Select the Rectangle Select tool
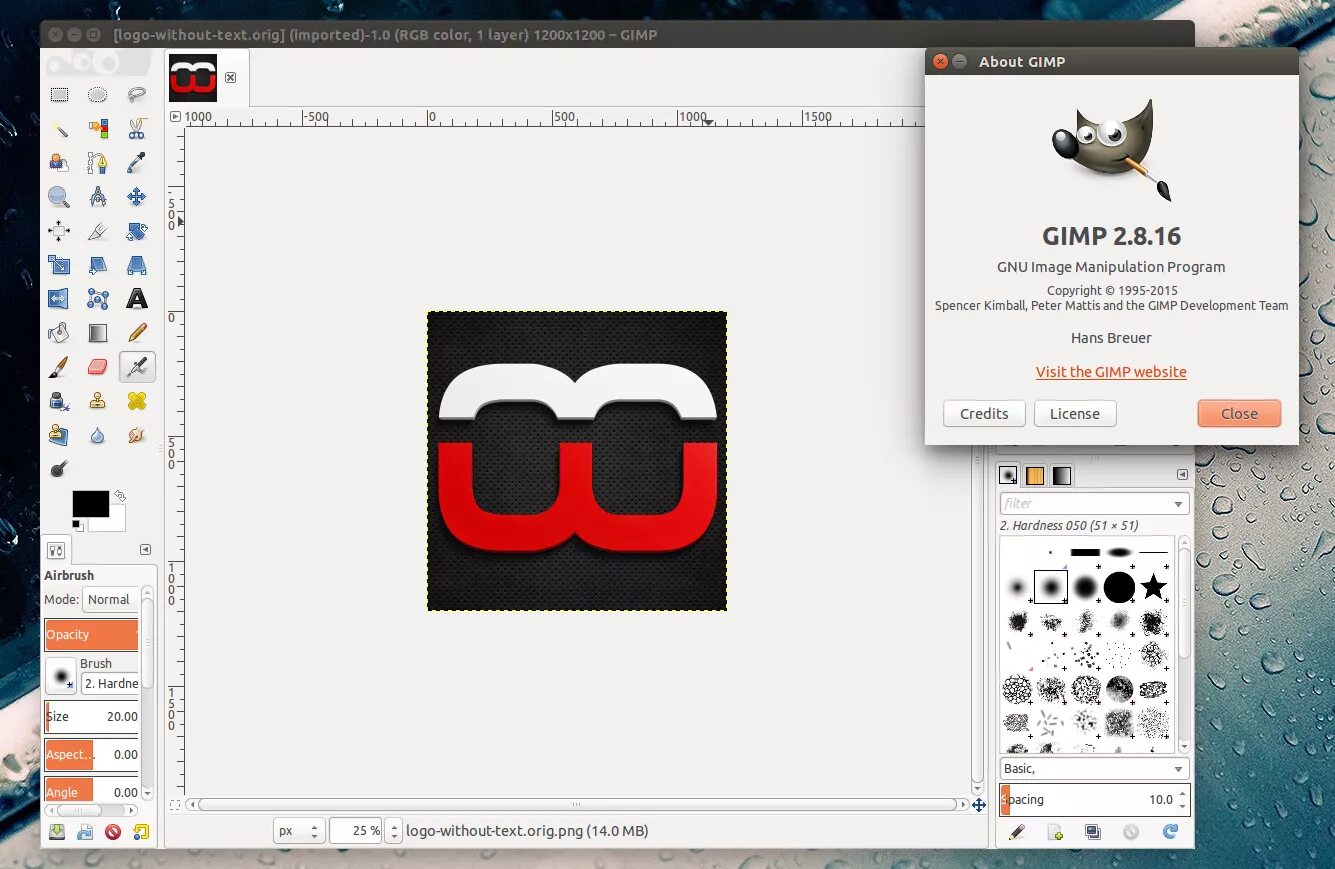Screen dimensions: 1335x869 [59, 95]
